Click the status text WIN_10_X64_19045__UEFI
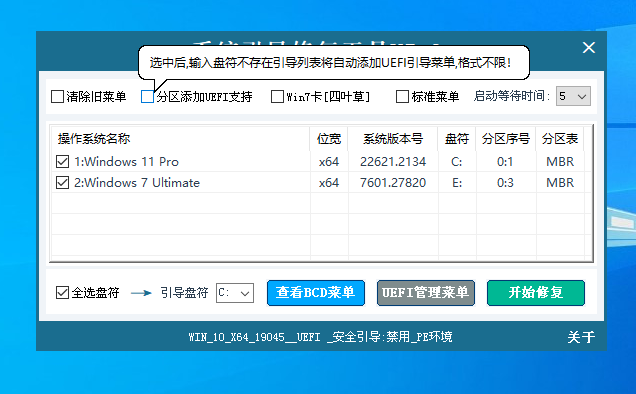 pyautogui.click(x=254, y=337)
